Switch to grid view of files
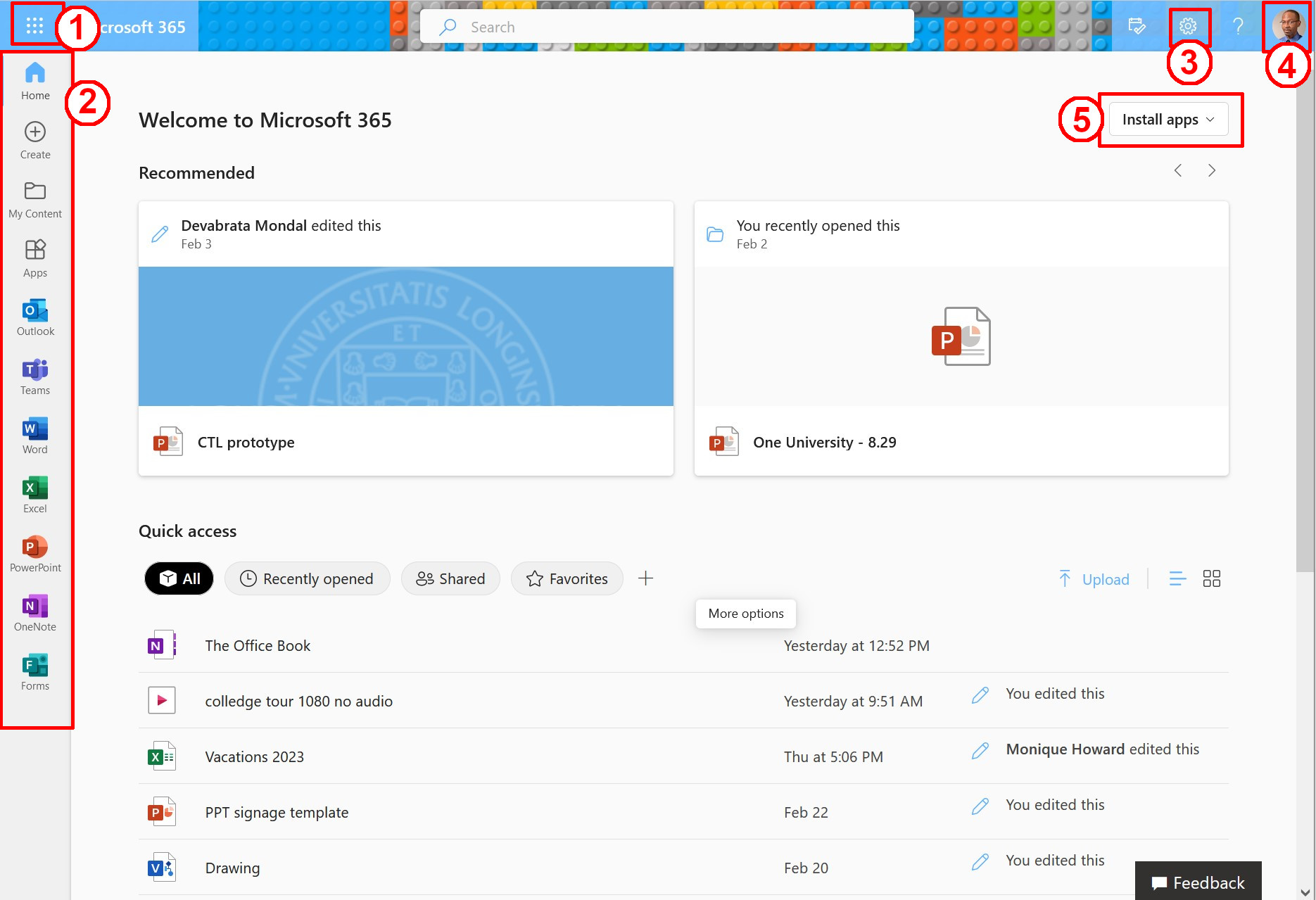1316x900 pixels. click(1211, 578)
